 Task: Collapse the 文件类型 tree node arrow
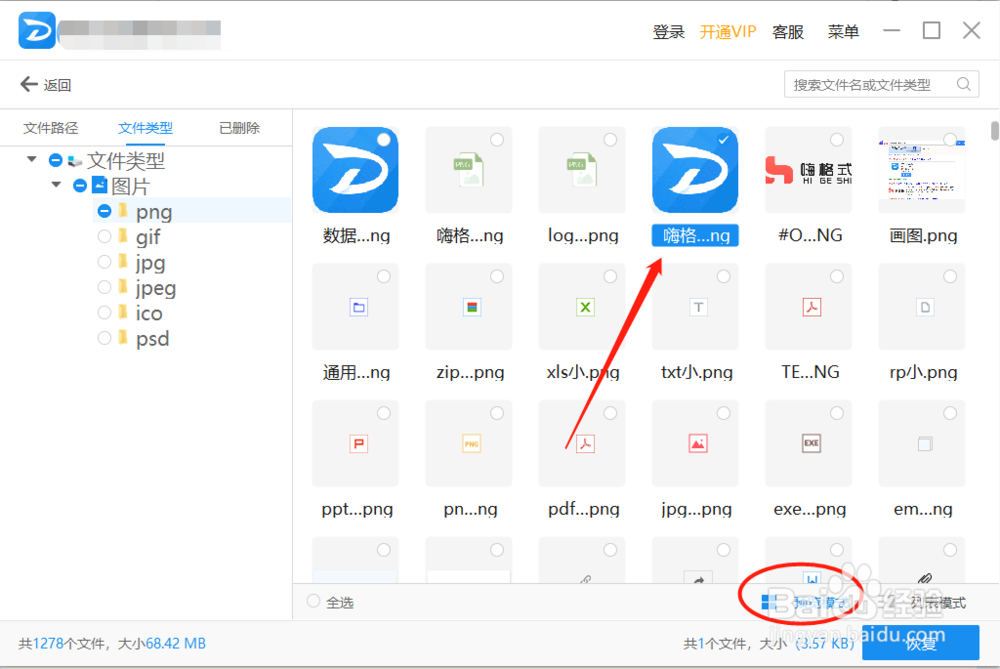[x=32, y=159]
